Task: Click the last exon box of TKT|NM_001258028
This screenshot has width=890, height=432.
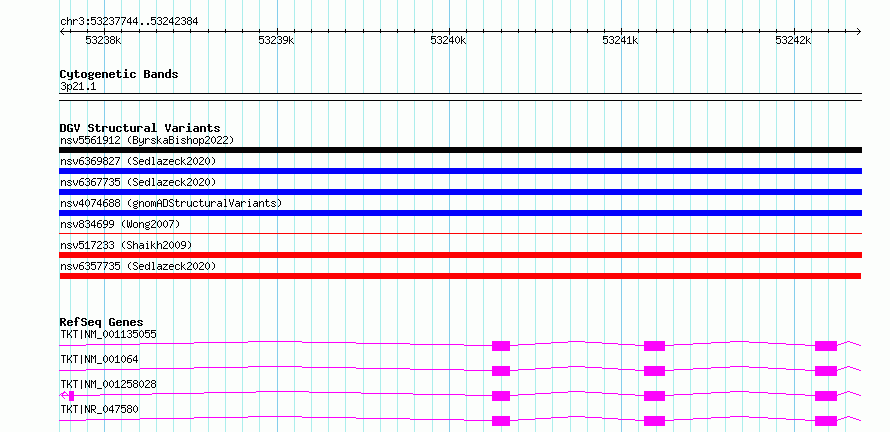Action: pyautogui.click(x=826, y=396)
